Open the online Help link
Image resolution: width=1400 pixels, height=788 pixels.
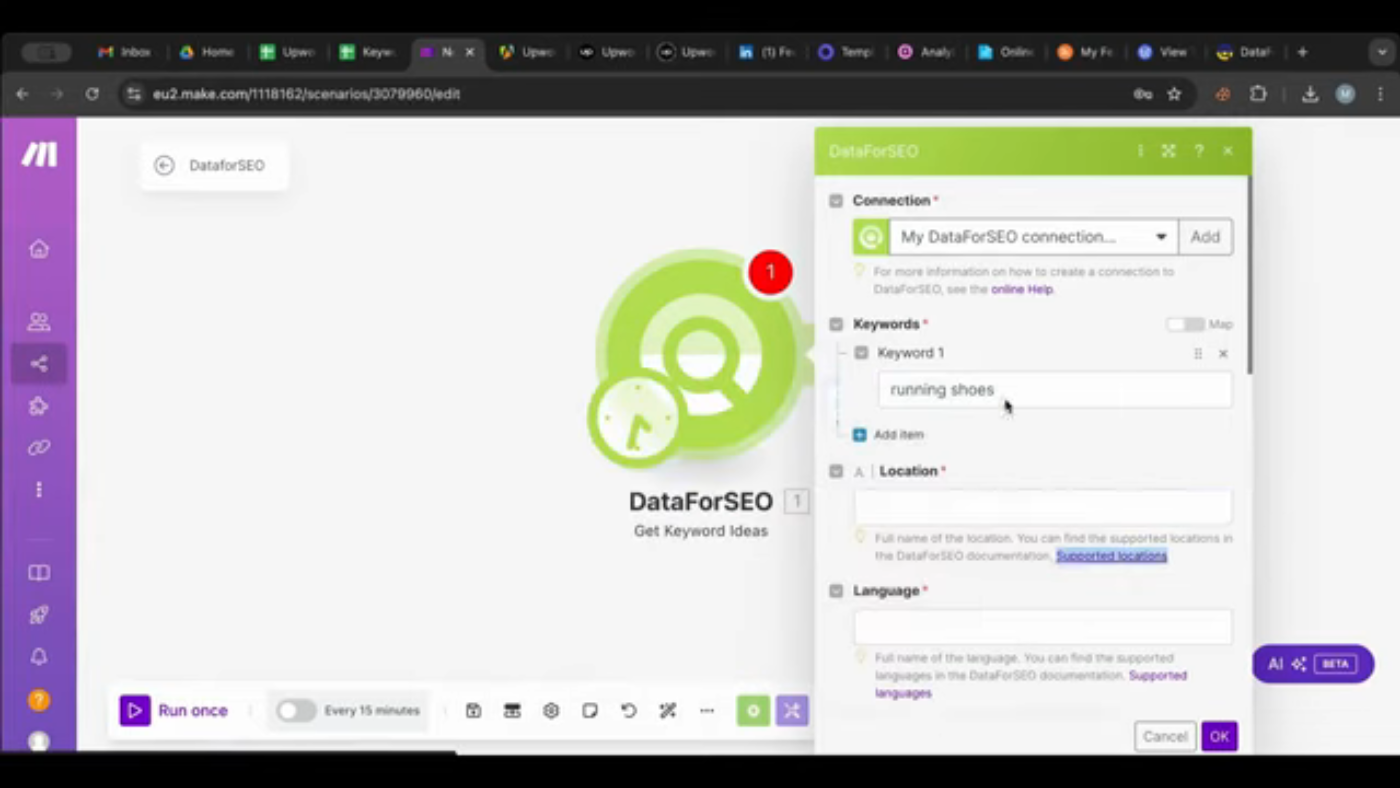[1022, 290]
